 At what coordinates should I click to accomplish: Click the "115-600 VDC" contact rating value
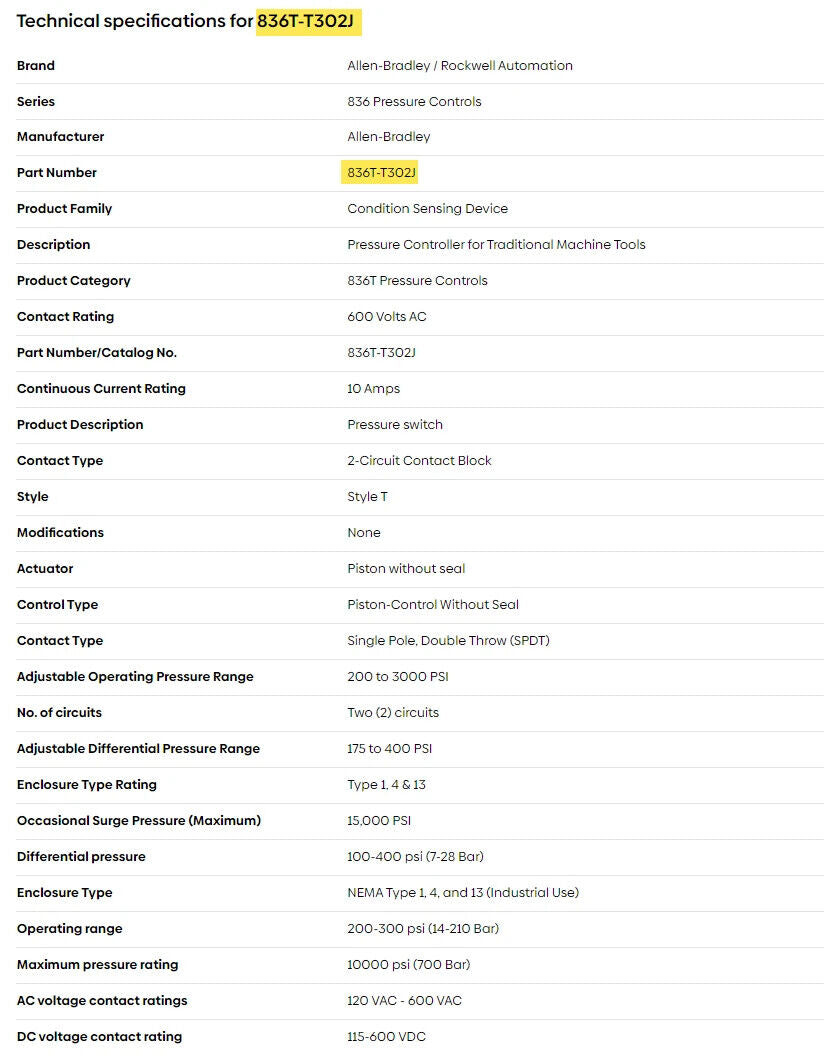pyautogui.click(x=386, y=1037)
